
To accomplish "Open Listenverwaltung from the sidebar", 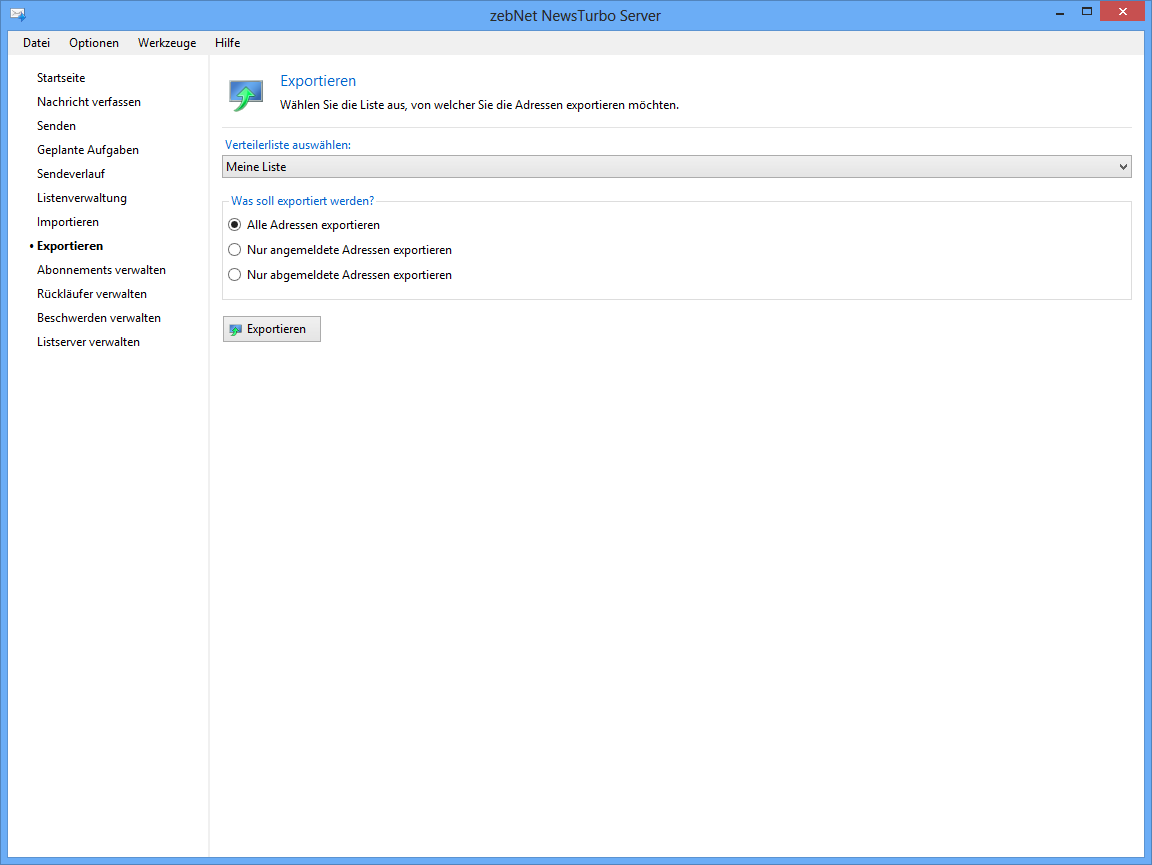I will tap(82, 198).
